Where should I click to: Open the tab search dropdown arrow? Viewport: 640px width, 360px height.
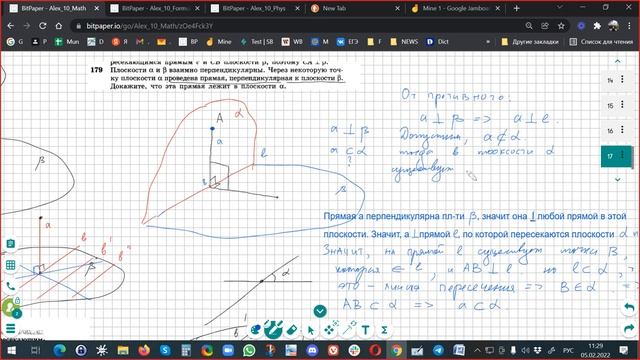pos(560,8)
